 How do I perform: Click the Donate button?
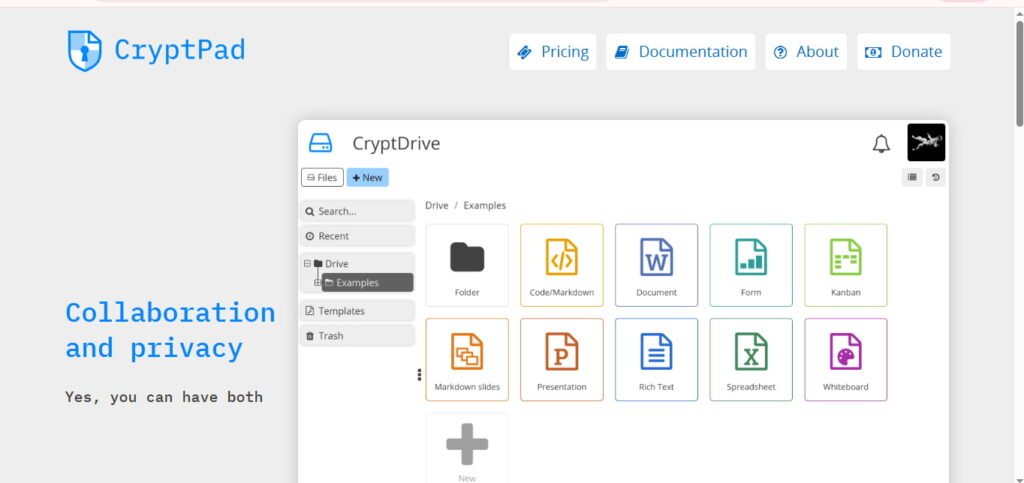click(904, 52)
